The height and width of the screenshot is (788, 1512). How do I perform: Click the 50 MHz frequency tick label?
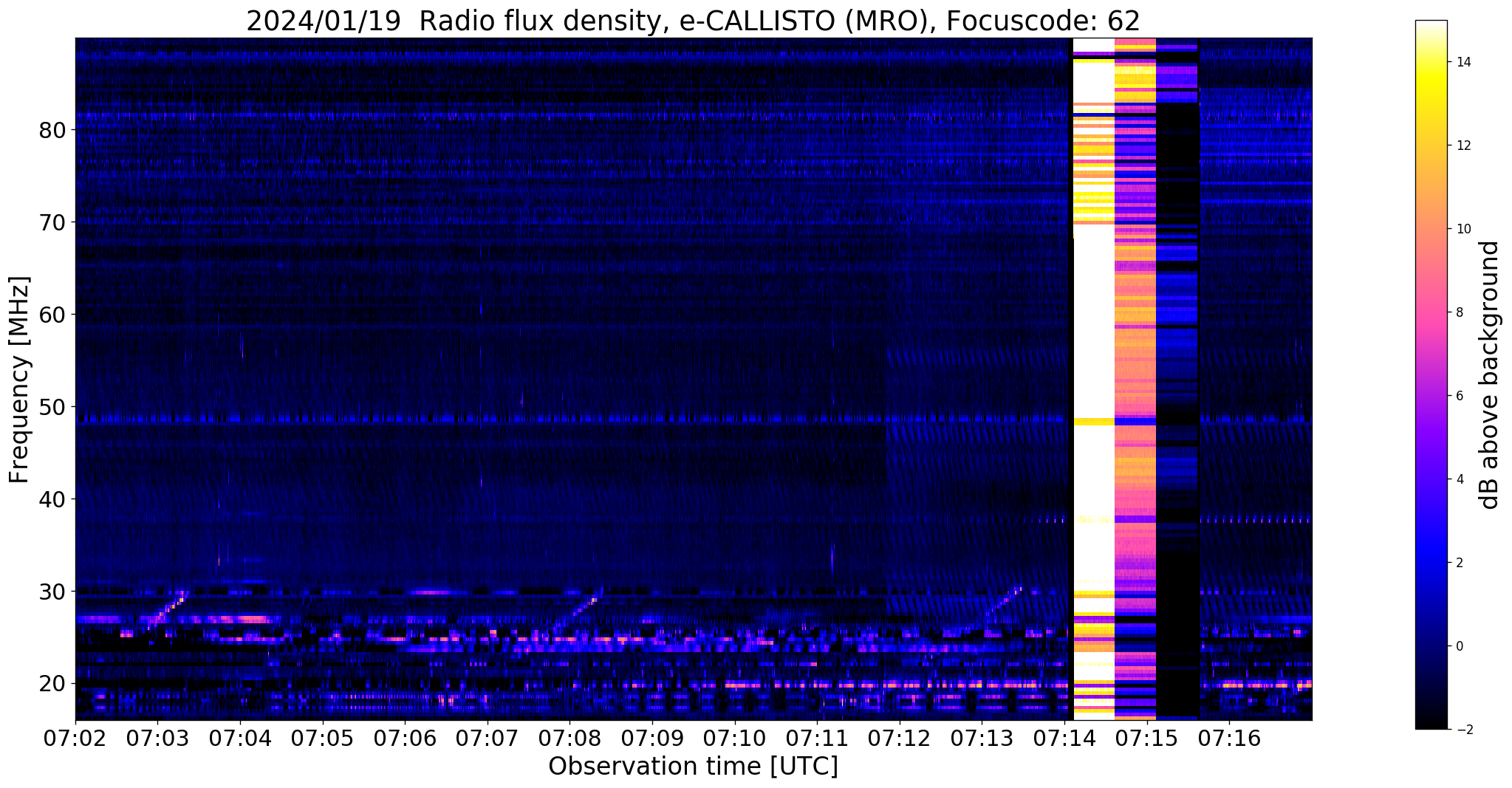(x=52, y=407)
